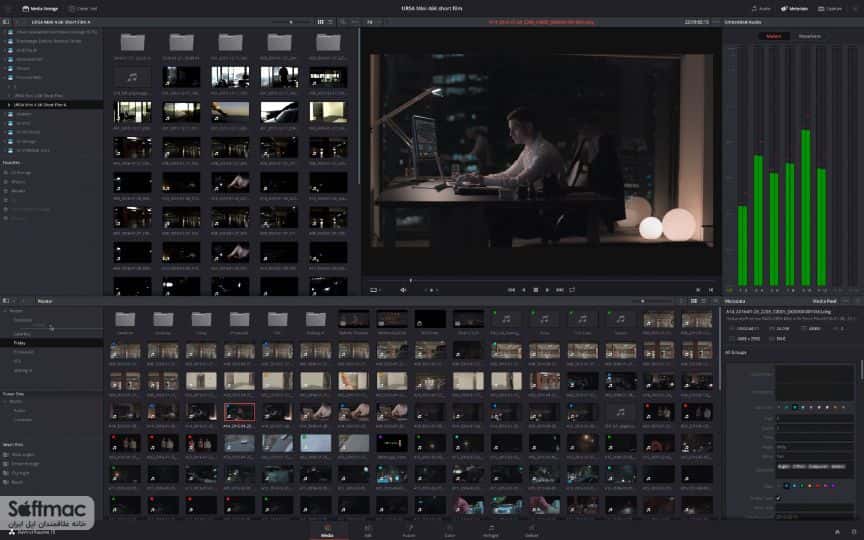Image resolution: width=864 pixels, height=540 pixels.
Task: Switch to the Fairlight page tab
Action: pyautogui.click(x=490, y=531)
